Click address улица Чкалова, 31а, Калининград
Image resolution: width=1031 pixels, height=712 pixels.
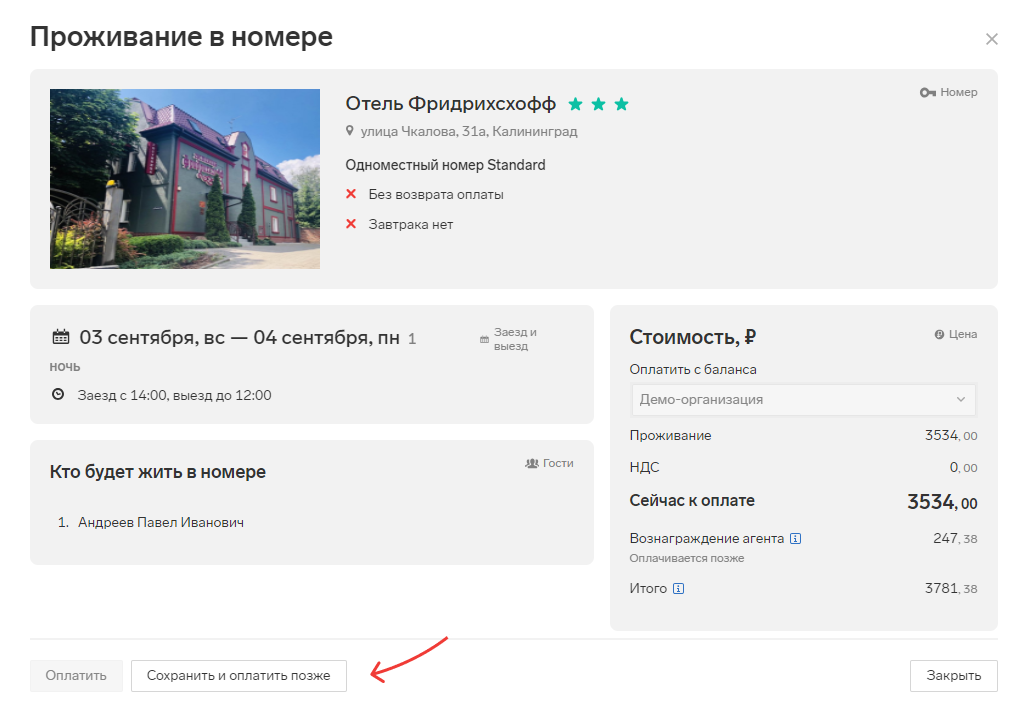(469, 131)
